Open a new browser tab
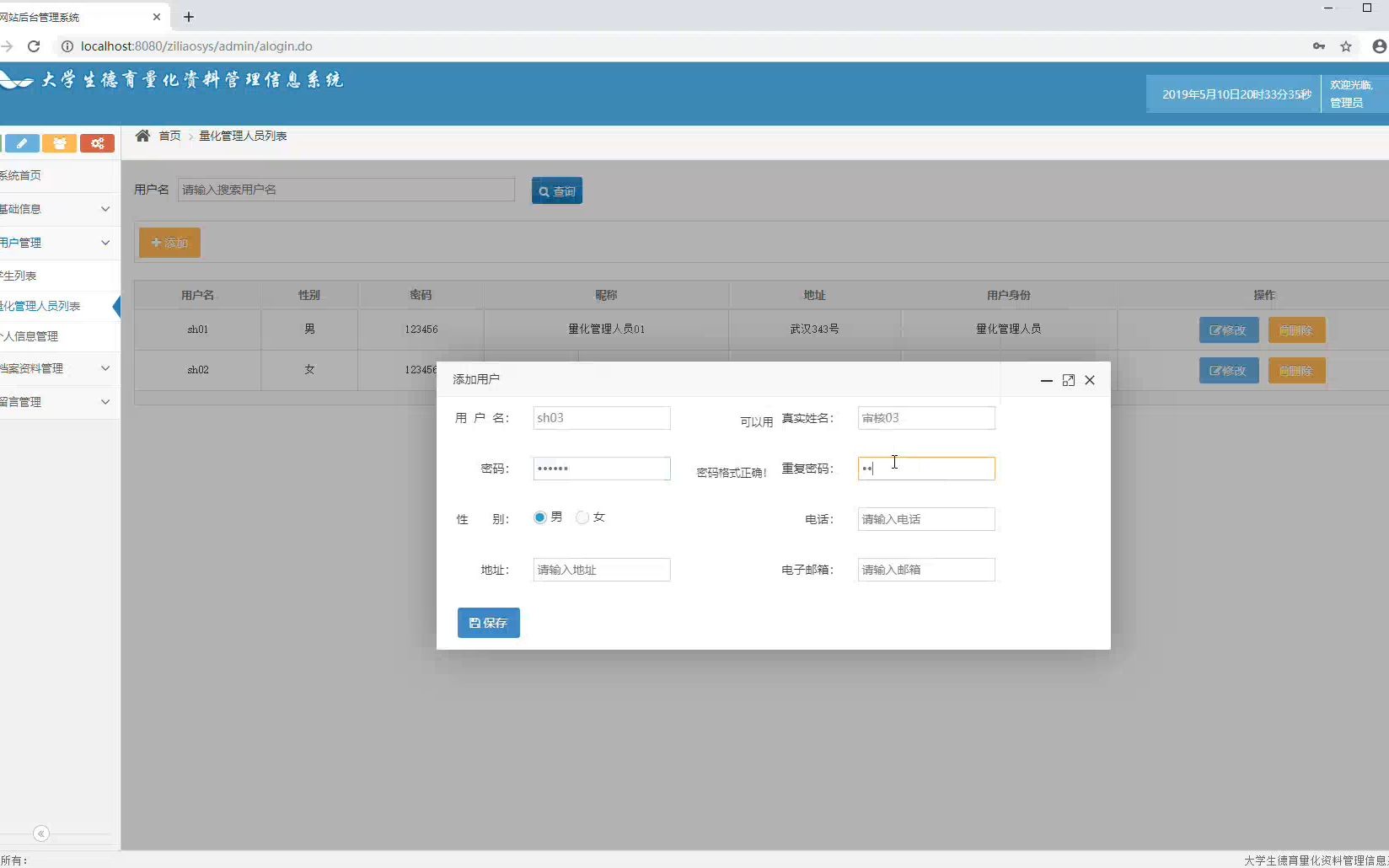 tap(189, 17)
